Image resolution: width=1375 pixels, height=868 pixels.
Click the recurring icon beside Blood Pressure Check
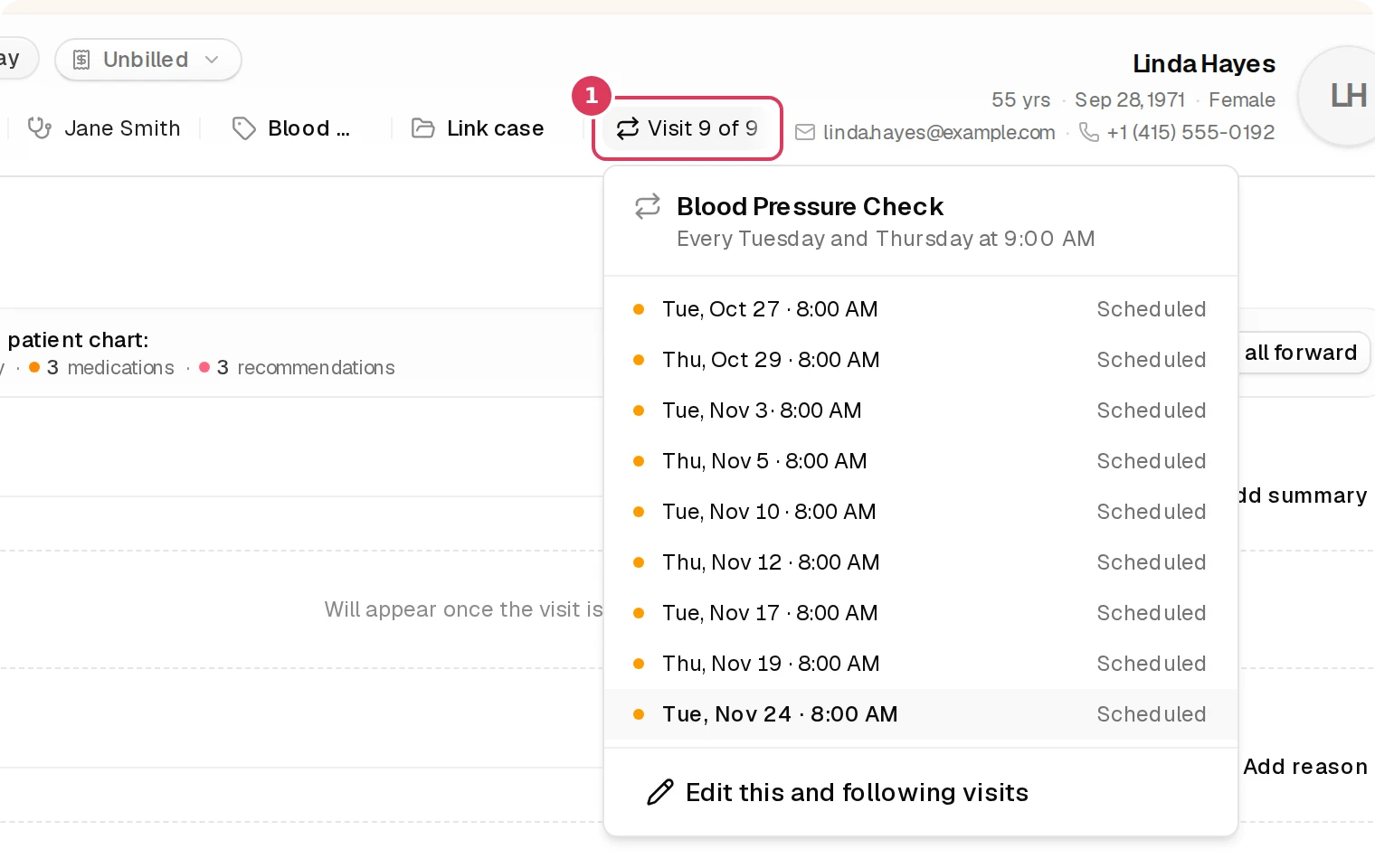(x=648, y=206)
